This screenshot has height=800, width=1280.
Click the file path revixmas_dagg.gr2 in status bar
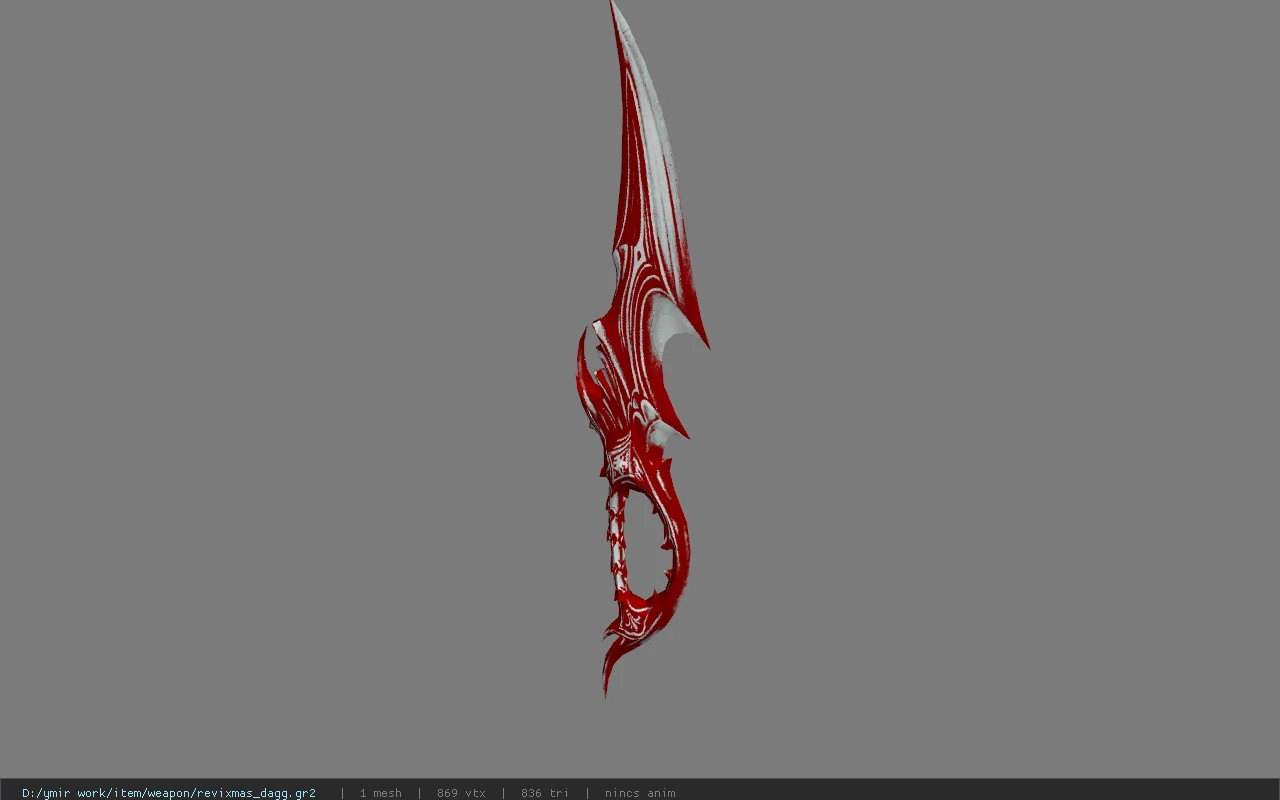169,793
